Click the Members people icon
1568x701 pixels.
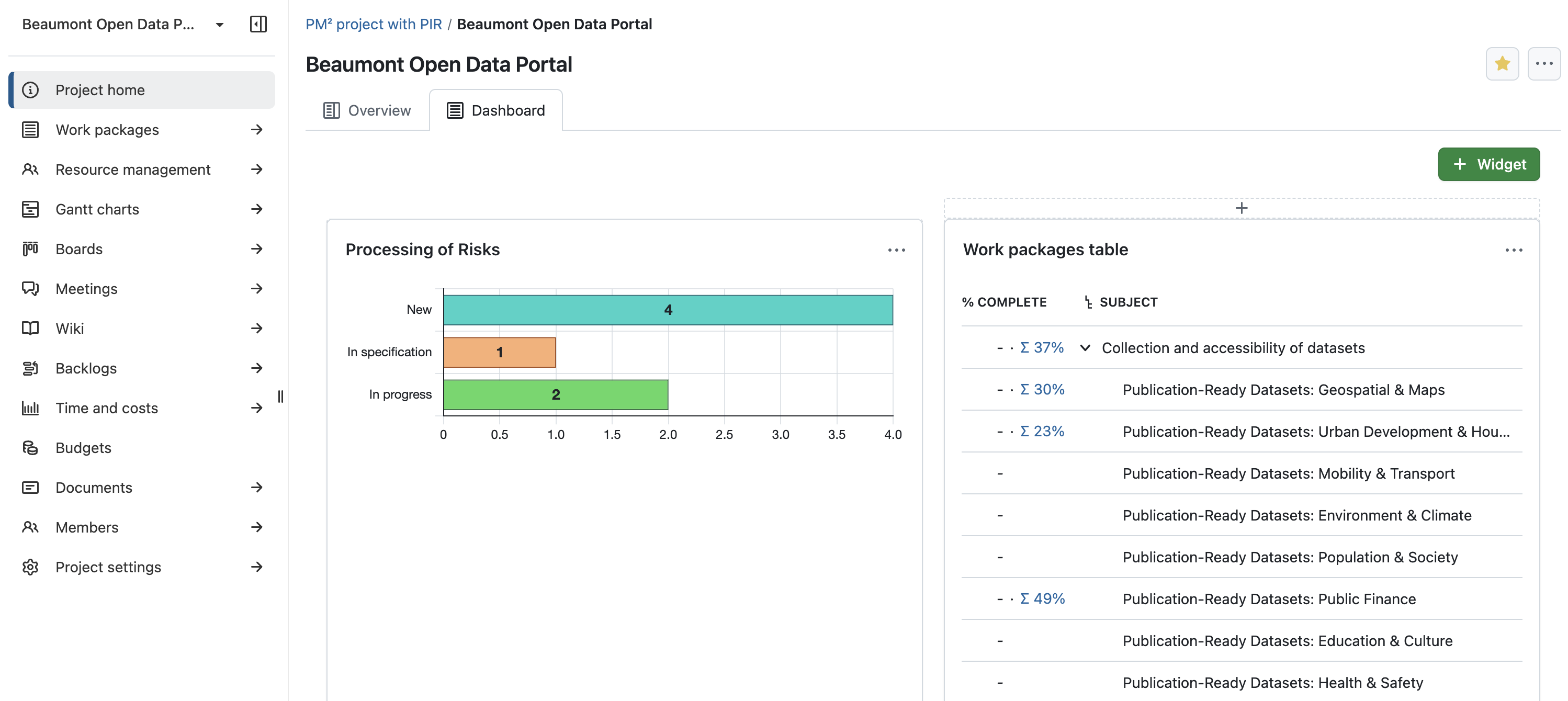30,527
